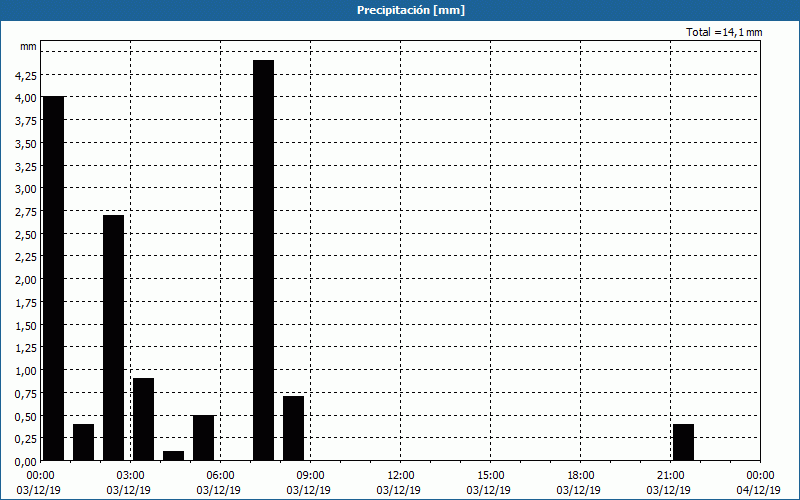Image resolution: width=800 pixels, height=500 pixels.
Task: Click the '03/12/19' date under 03:00
Action: coord(129,490)
